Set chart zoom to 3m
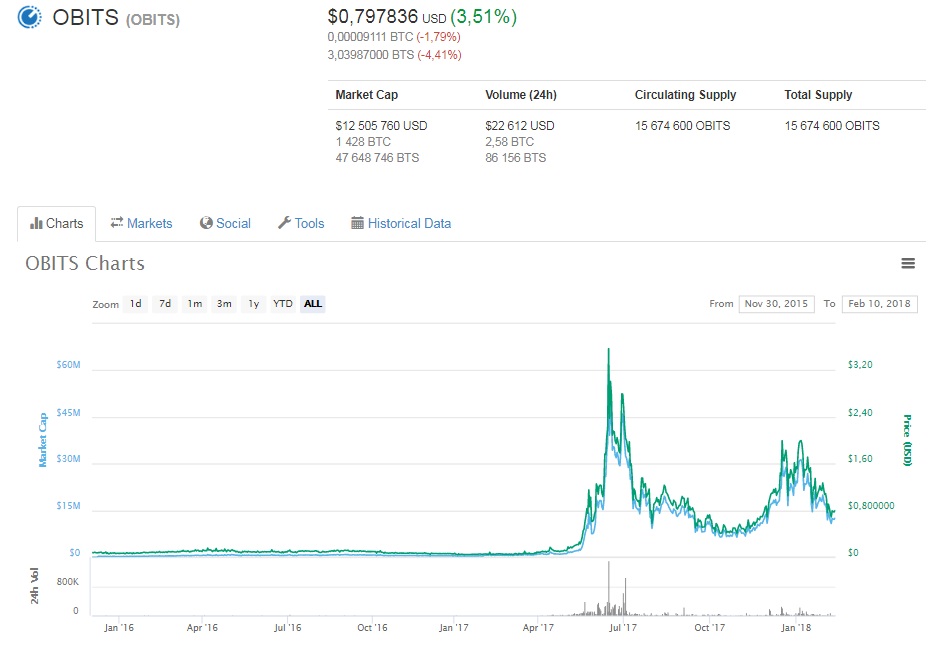The height and width of the screenshot is (647, 937). [224, 304]
